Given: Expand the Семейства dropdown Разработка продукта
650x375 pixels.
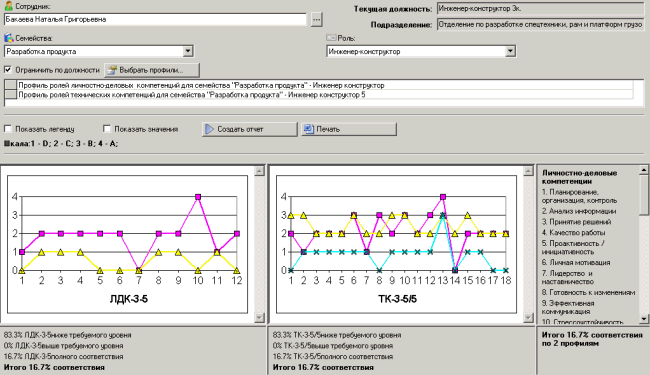Looking at the screenshot, I should [188, 51].
